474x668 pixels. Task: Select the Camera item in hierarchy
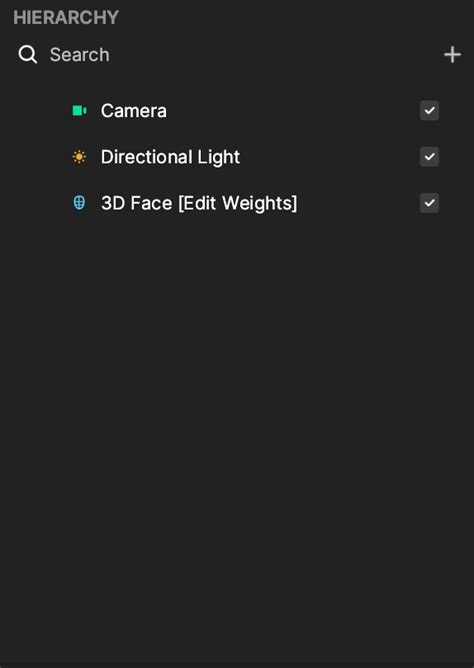pyautogui.click(x=237, y=111)
